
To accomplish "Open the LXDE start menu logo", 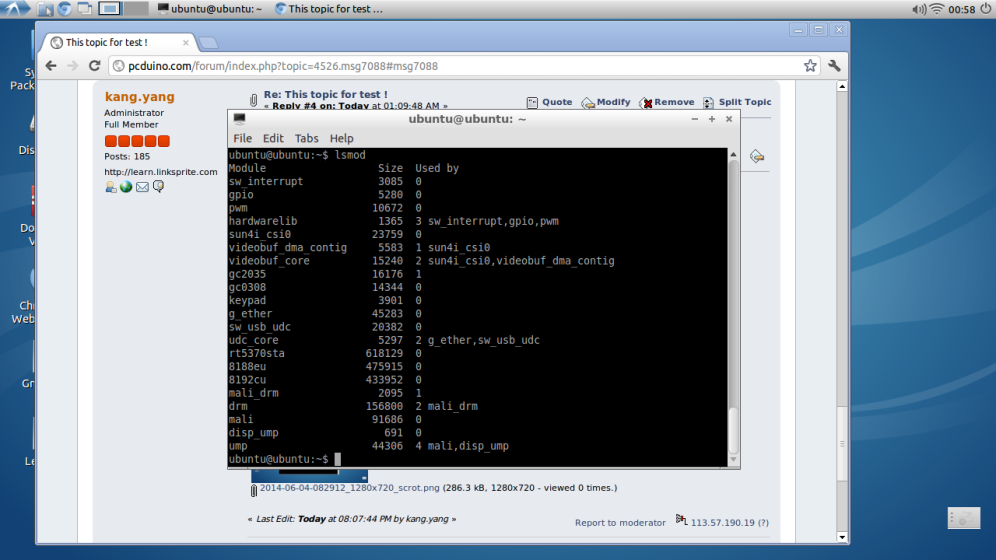I will pyautogui.click(x=15, y=8).
